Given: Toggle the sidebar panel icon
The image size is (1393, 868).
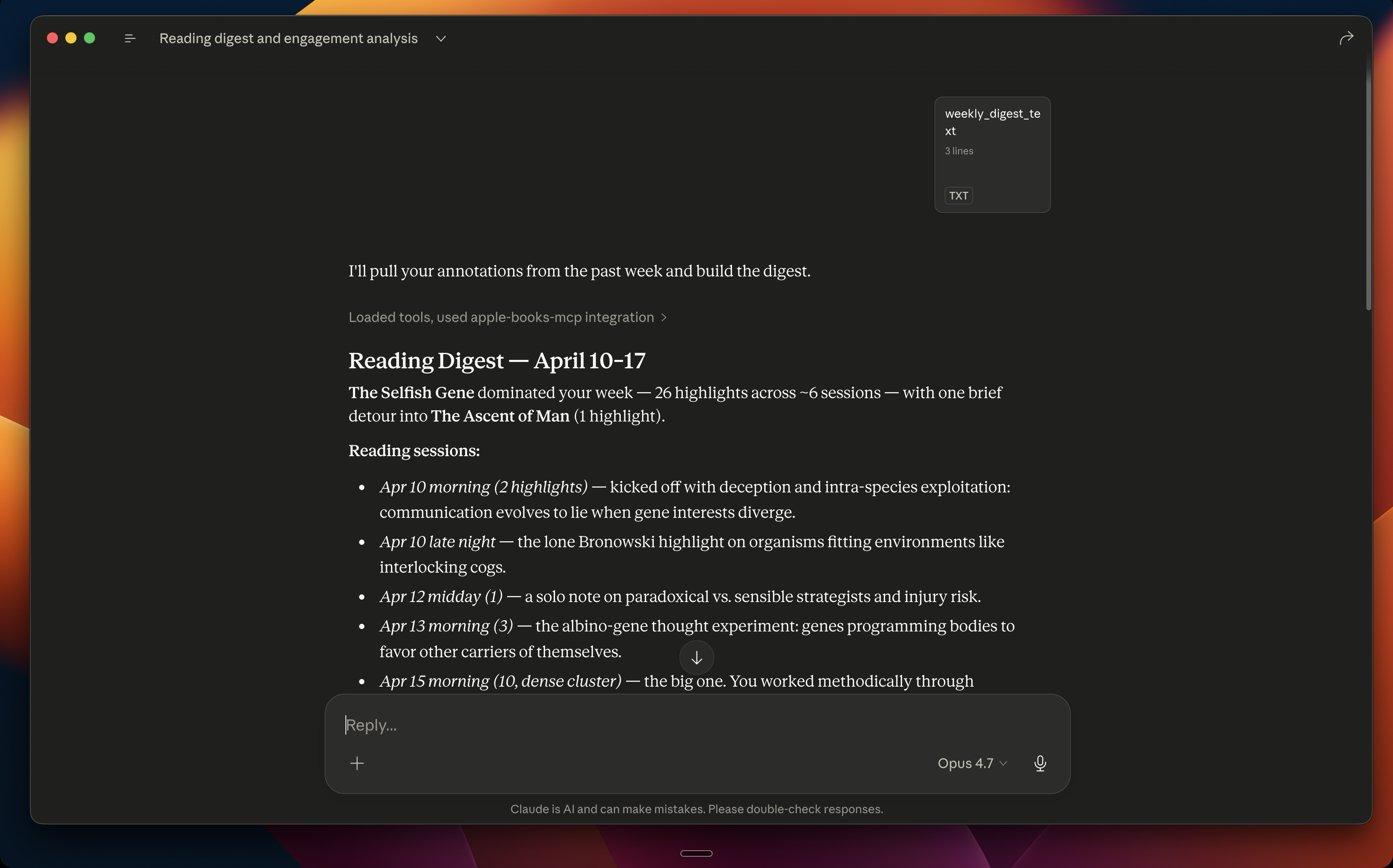Looking at the screenshot, I should (x=130, y=38).
